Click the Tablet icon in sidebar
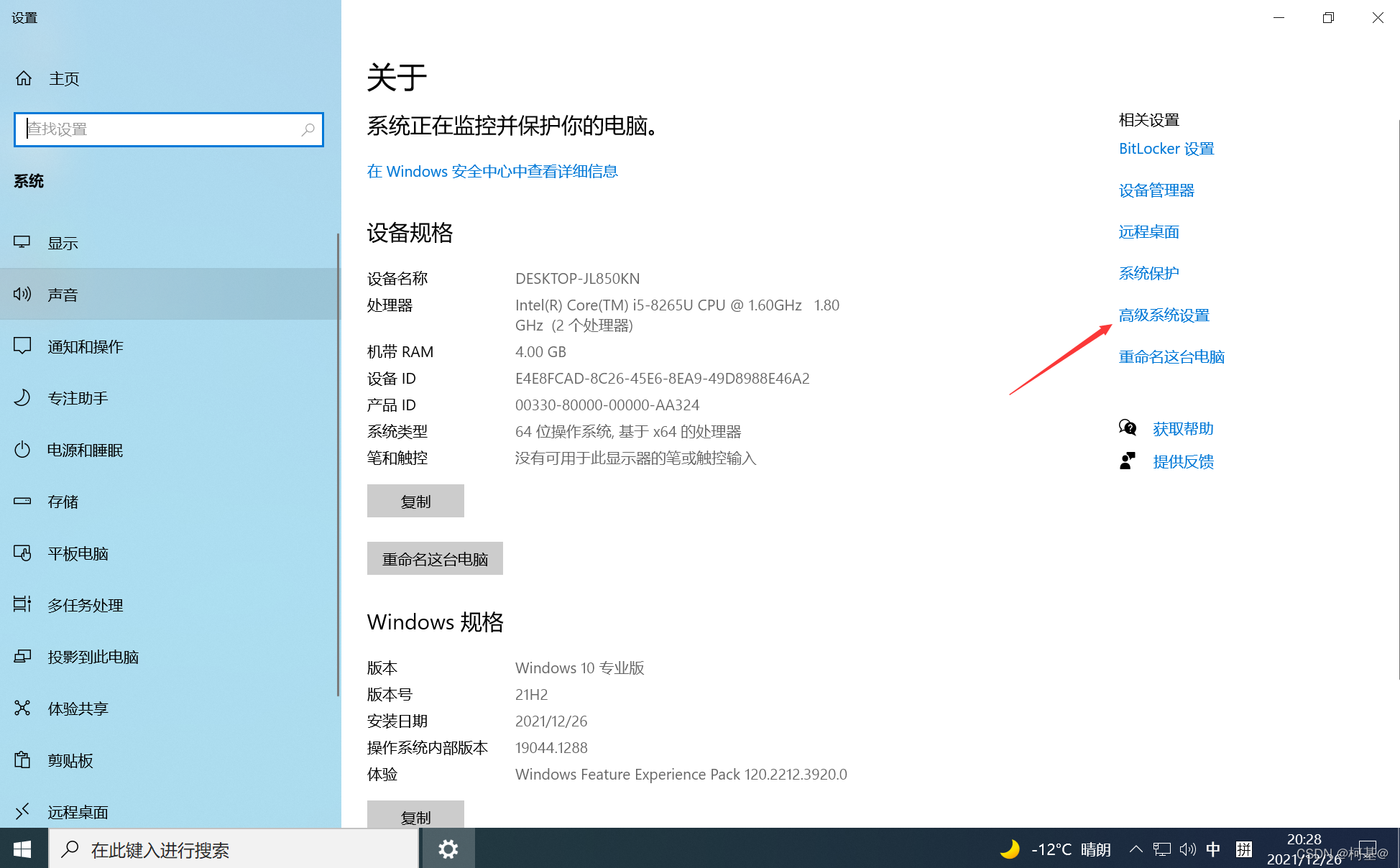 tap(22, 553)
